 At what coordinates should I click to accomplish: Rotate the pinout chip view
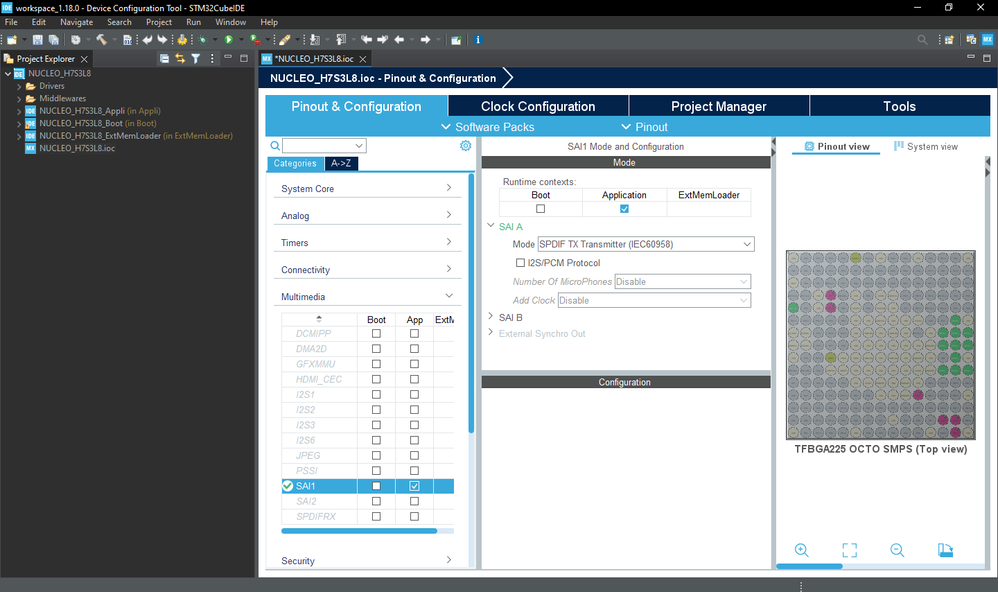[945, 550]
